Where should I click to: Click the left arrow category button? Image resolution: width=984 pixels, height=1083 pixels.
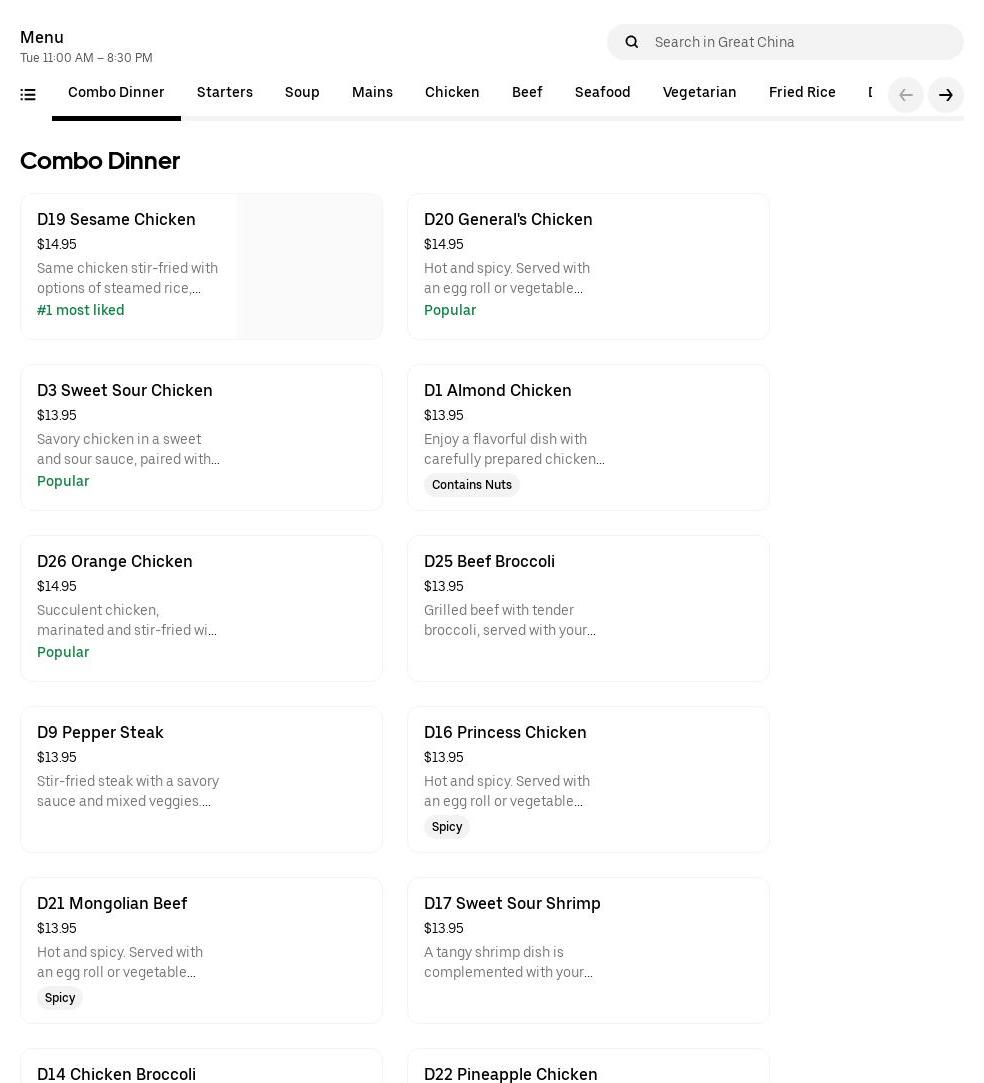[x=905, y=95]
